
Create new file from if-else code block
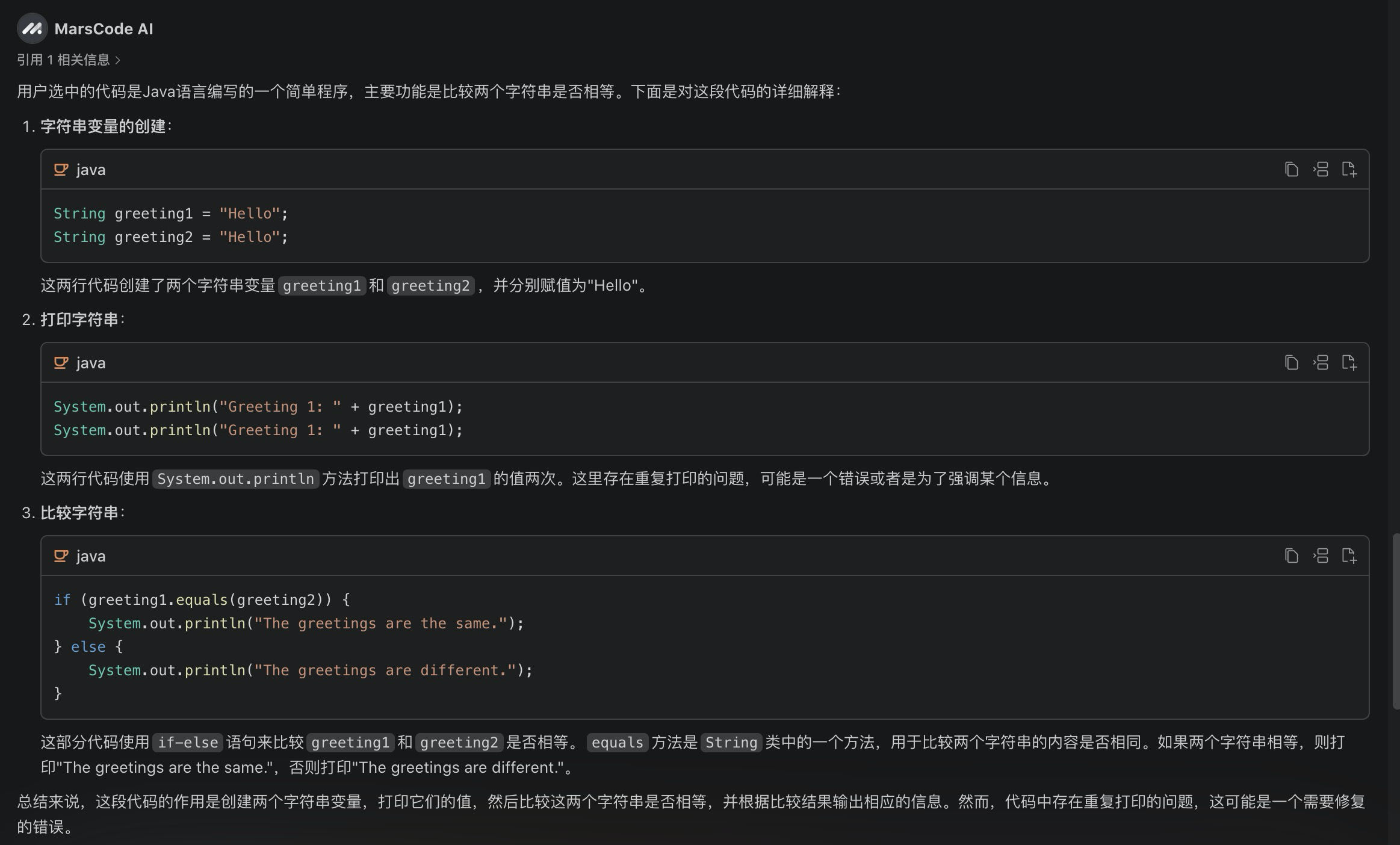[1349, 556]
